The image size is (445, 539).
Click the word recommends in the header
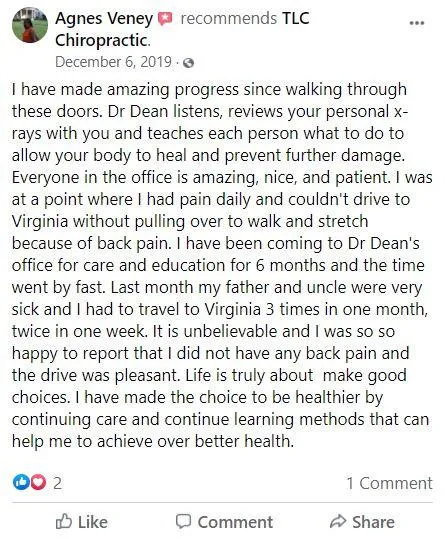229,18
